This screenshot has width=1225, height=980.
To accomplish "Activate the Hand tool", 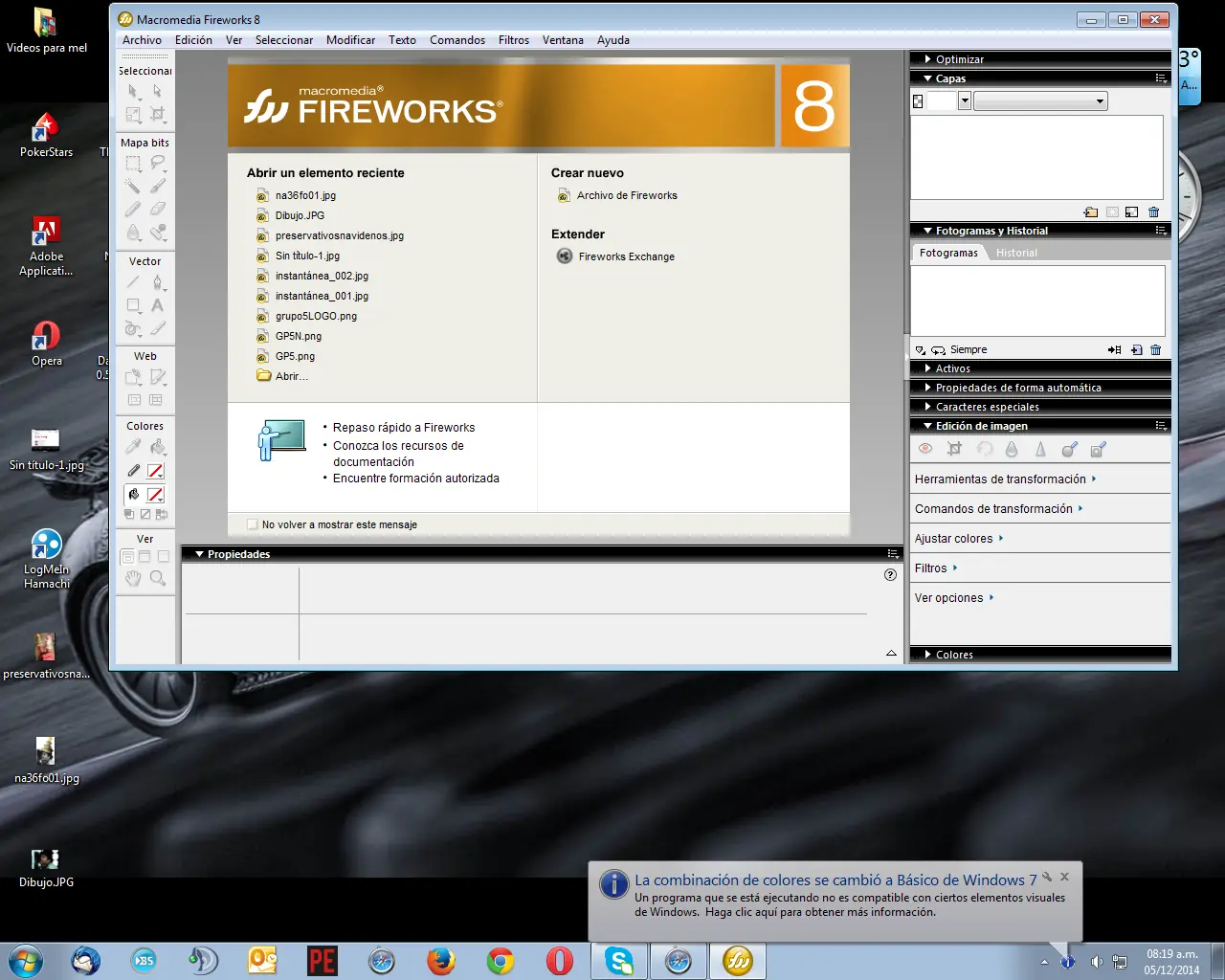I will (133, 578).
